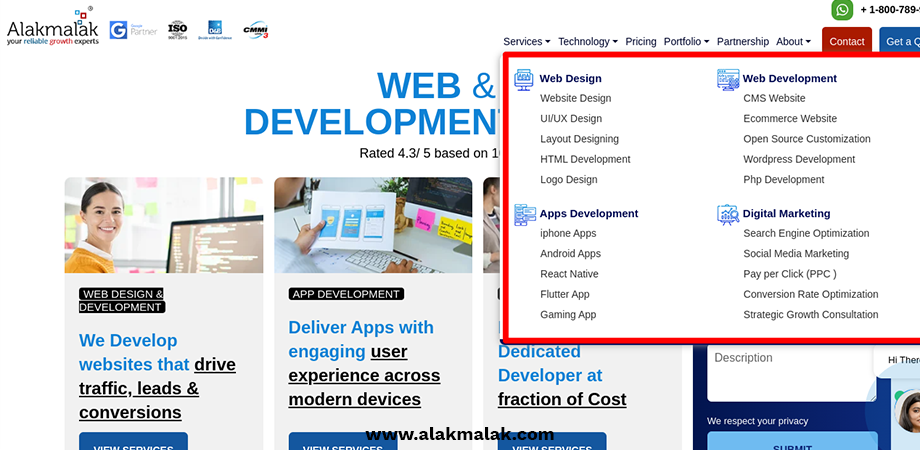Open 'Deliver Apps with engaging user experience' link
920x450 pixels.
click(364, 363)
